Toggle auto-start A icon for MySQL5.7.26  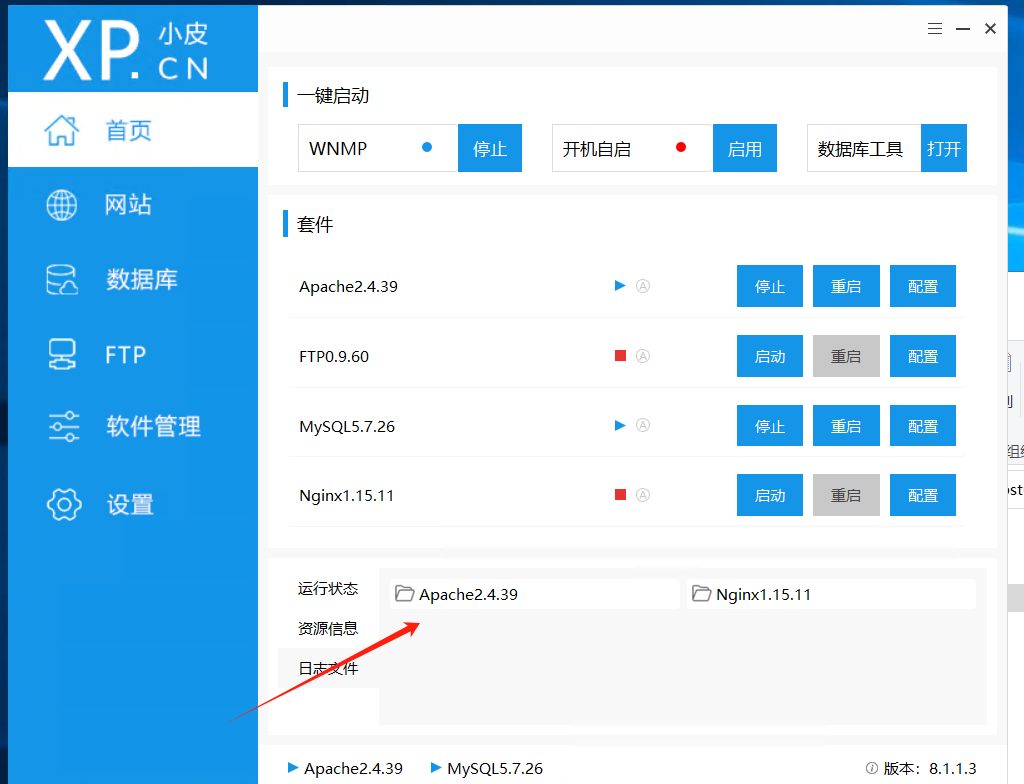[643, 425]
